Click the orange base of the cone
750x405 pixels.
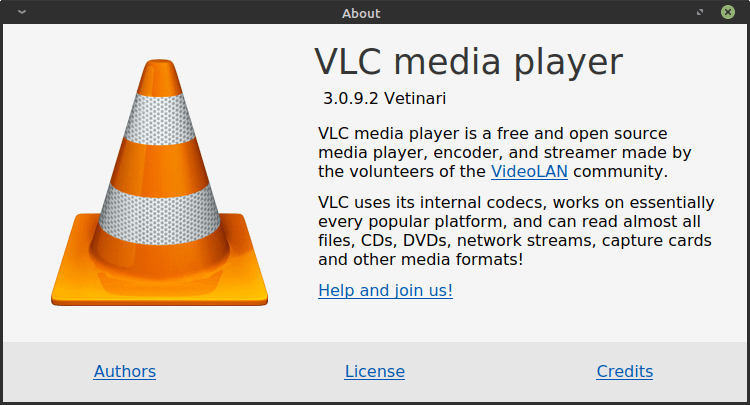click(x=160, y=285)
